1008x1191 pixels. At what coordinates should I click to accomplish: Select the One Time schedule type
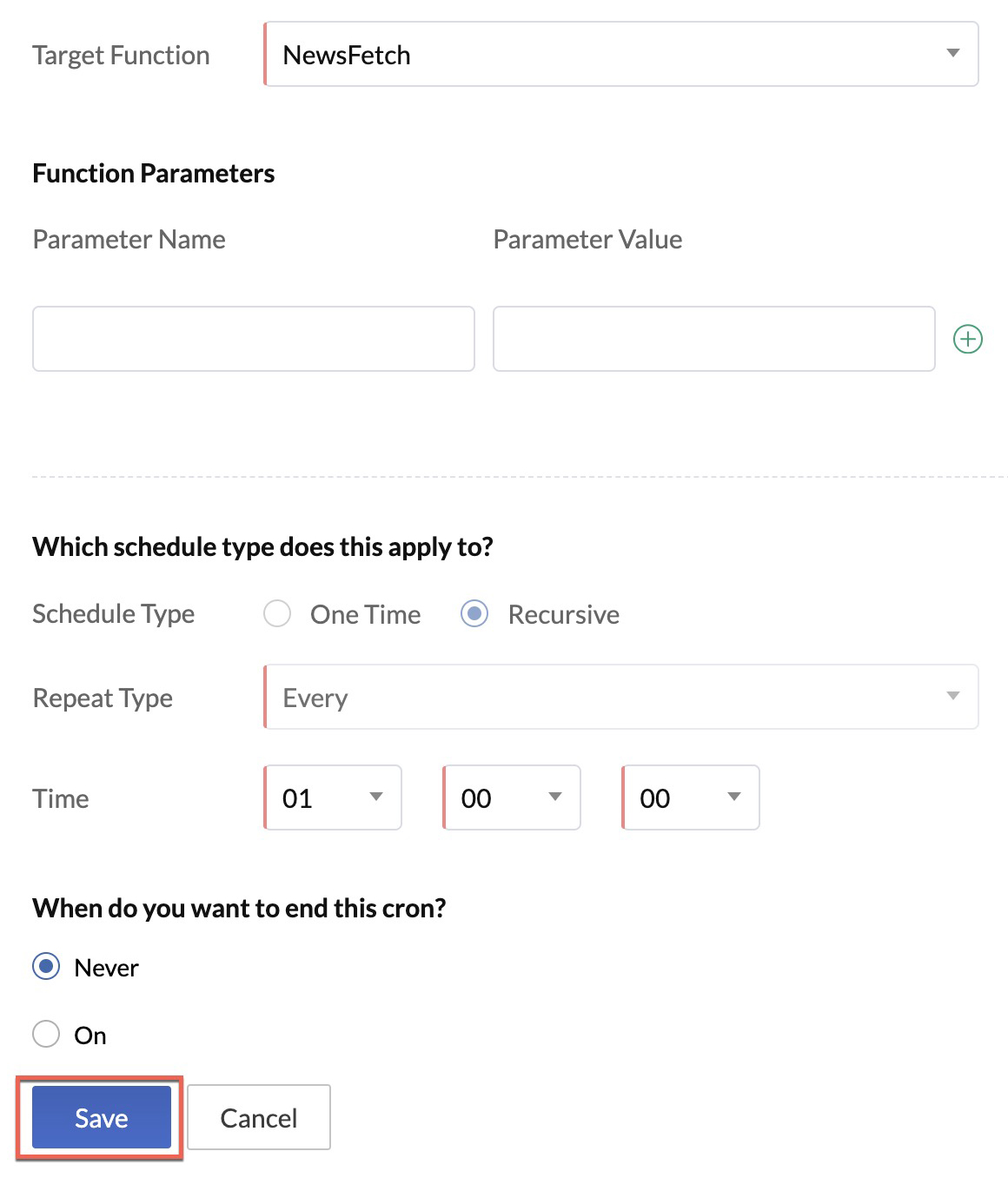[x=277, y=614]
